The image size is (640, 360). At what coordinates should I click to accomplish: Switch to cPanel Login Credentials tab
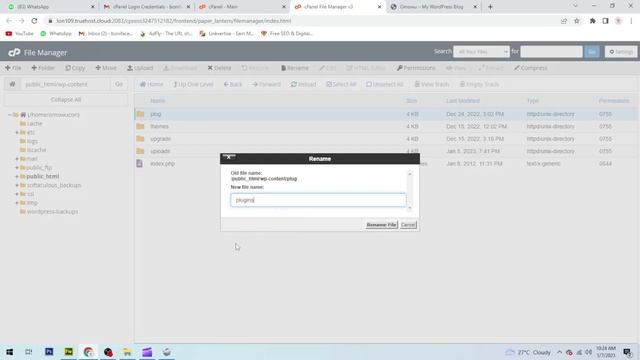[146, 7]
